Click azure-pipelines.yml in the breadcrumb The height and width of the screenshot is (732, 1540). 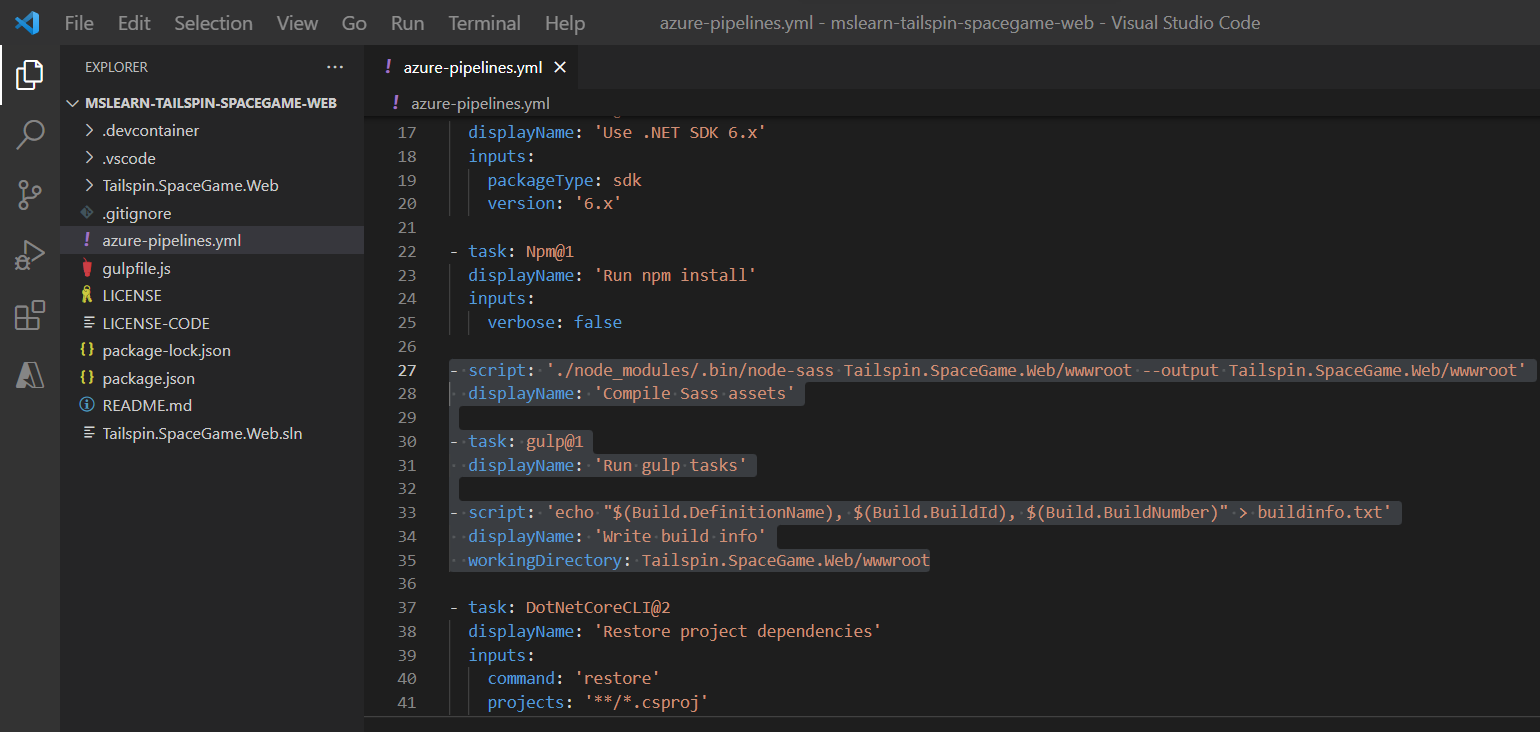(x=480, y=103)
